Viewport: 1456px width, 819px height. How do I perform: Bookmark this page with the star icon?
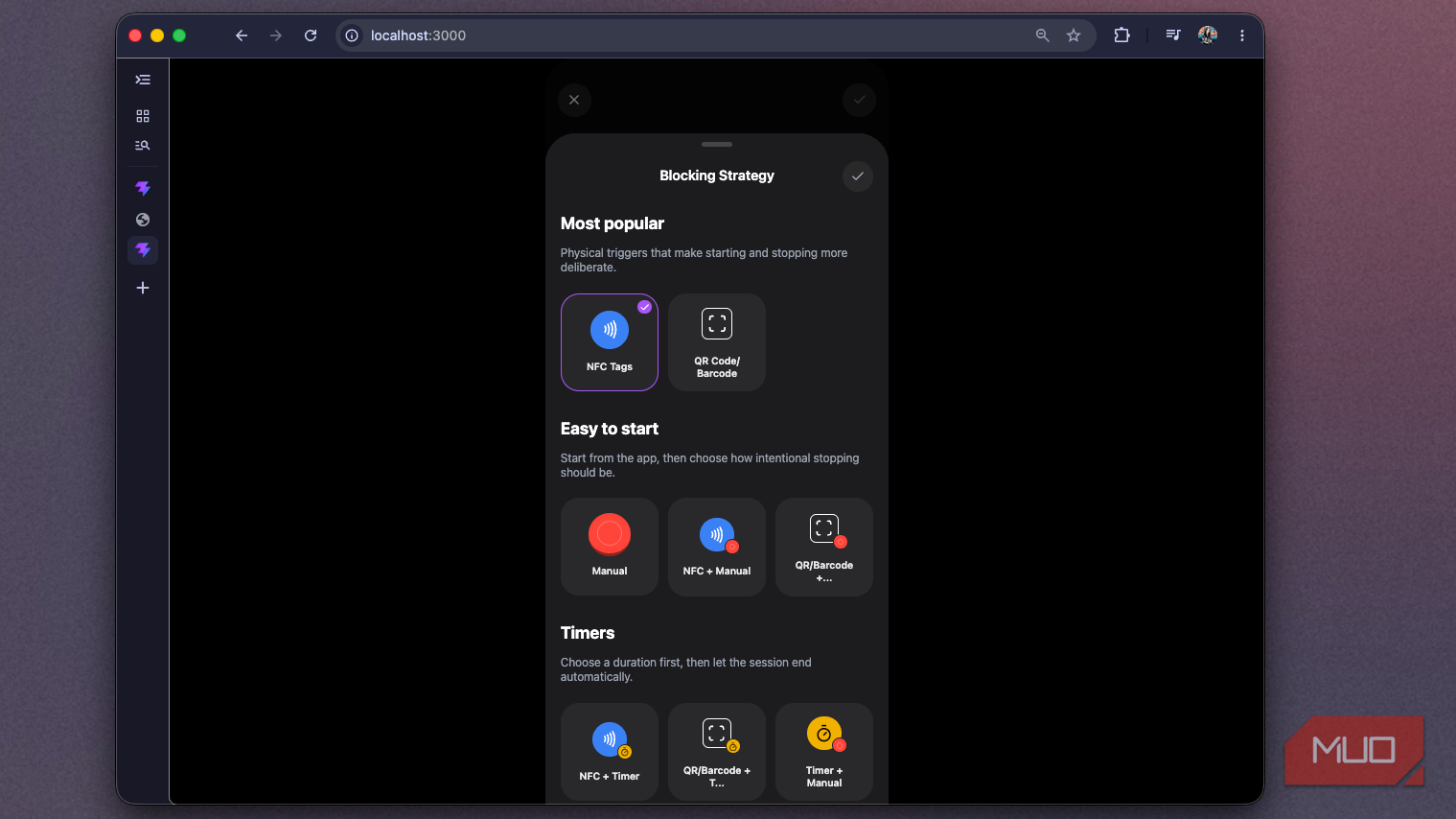1074,35
